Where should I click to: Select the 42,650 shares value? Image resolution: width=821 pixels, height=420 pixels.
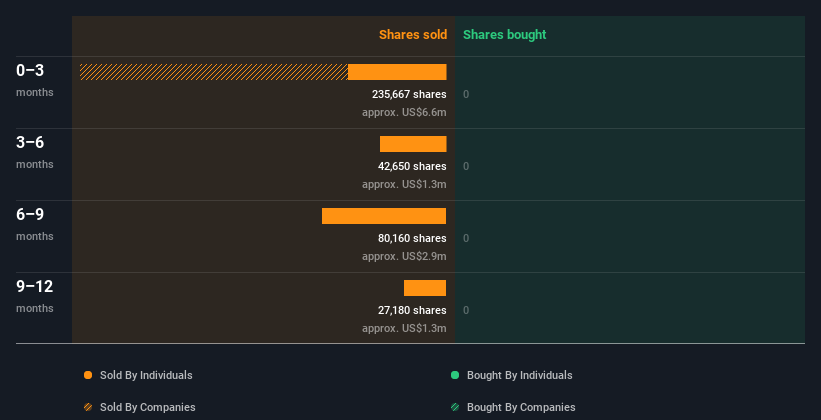click(x=412, y=166)
